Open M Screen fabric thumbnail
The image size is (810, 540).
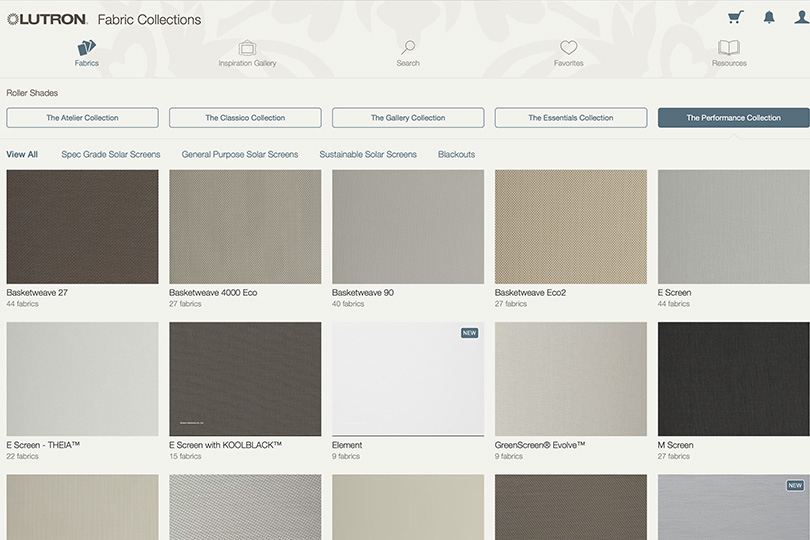(734, 379)
